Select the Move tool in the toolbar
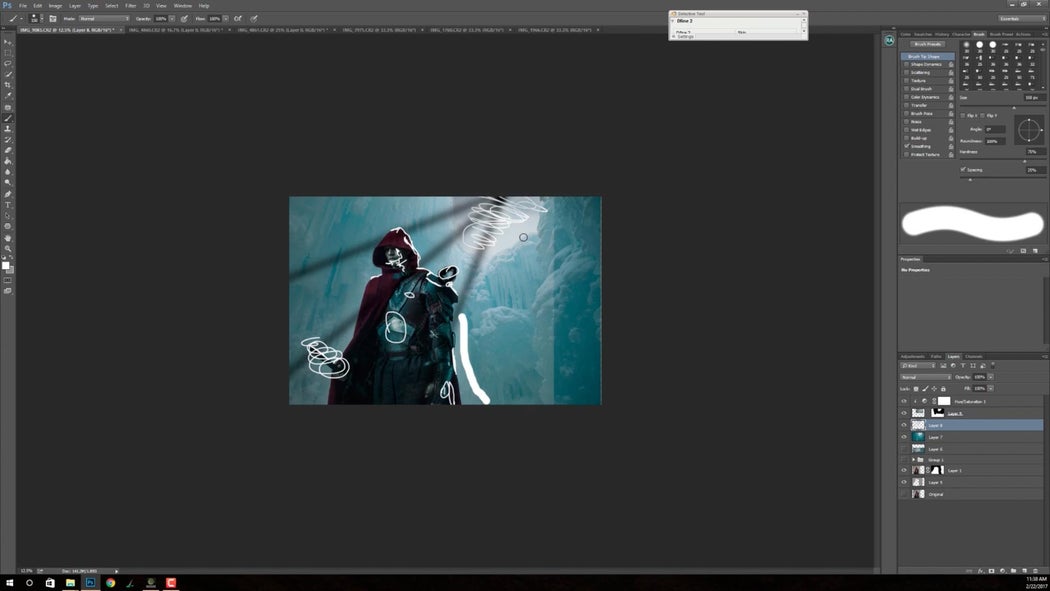Image resolution: width=1050 pixels, height=591 pixels. 6,40
